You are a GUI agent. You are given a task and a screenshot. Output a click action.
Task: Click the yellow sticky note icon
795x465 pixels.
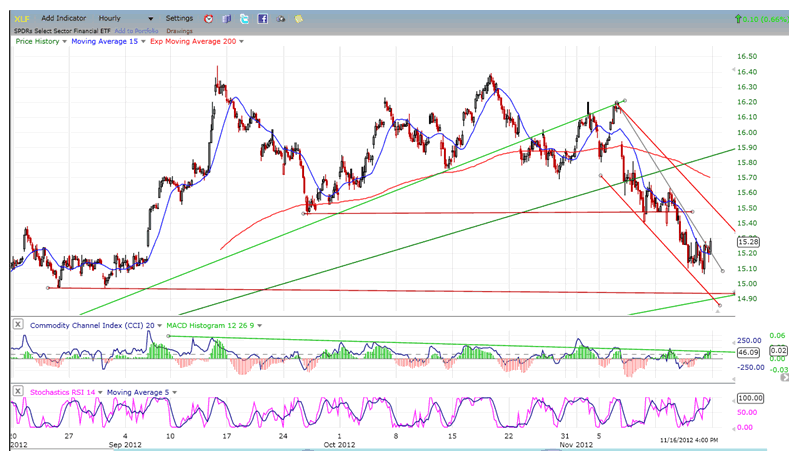tap(297, 18)
